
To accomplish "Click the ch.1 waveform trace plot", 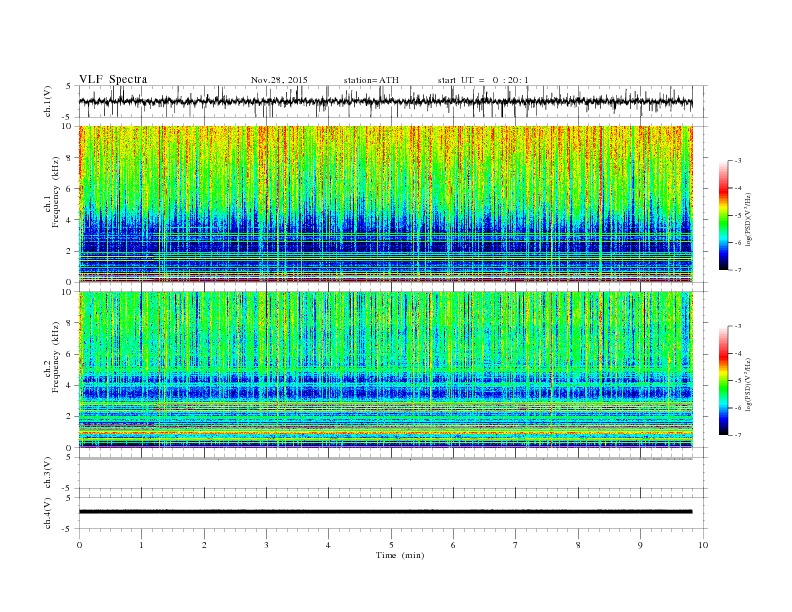I will click(x=385, y=101).
